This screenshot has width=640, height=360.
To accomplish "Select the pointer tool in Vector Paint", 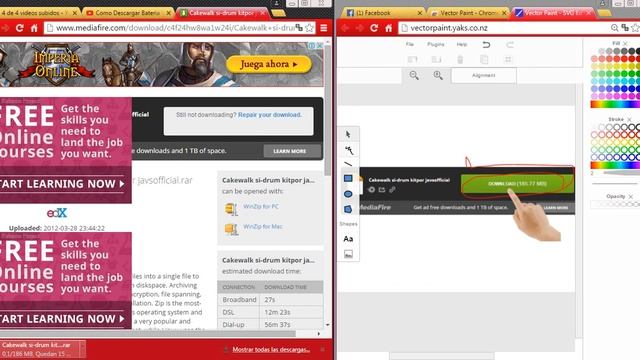I will pyautogui.click(x=348, y=134).
